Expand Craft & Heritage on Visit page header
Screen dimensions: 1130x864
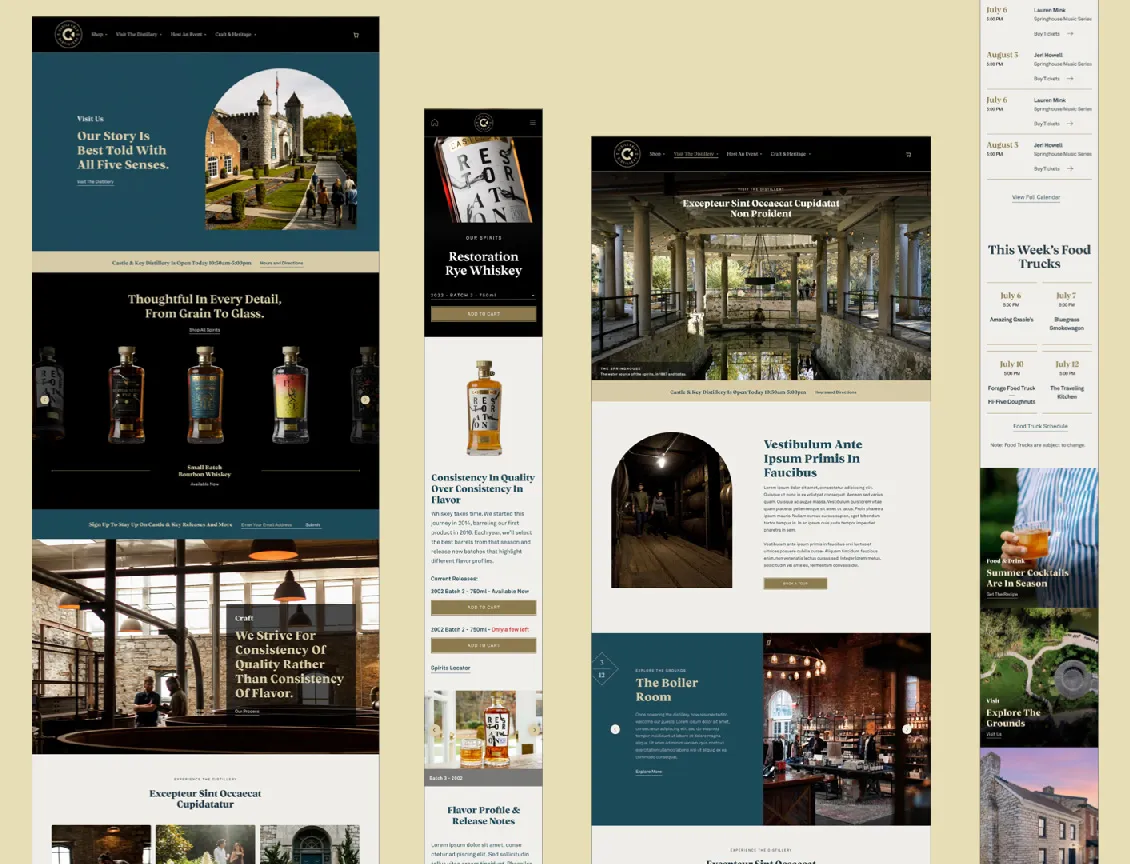pos(791,154)
